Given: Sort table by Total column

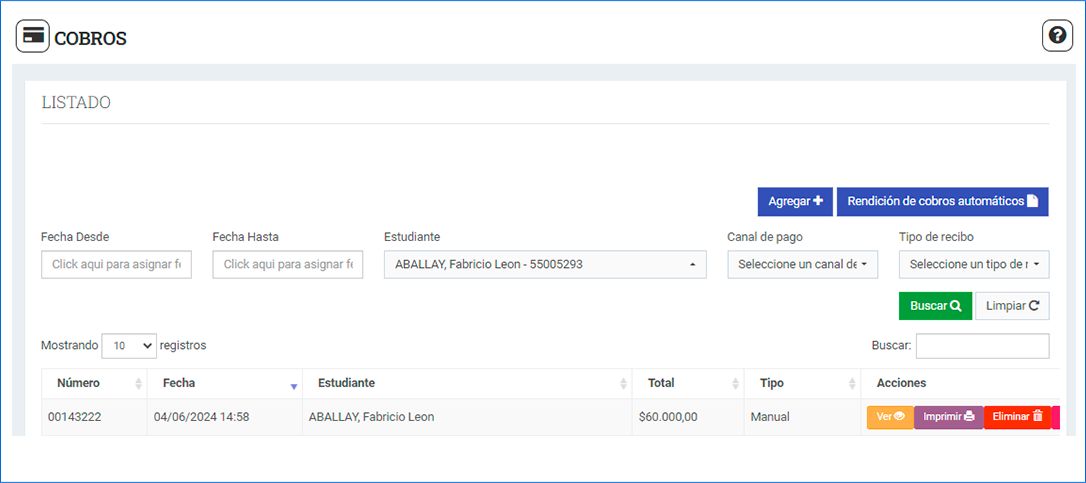Looking at the screenshot, I should tap(688, 383).
